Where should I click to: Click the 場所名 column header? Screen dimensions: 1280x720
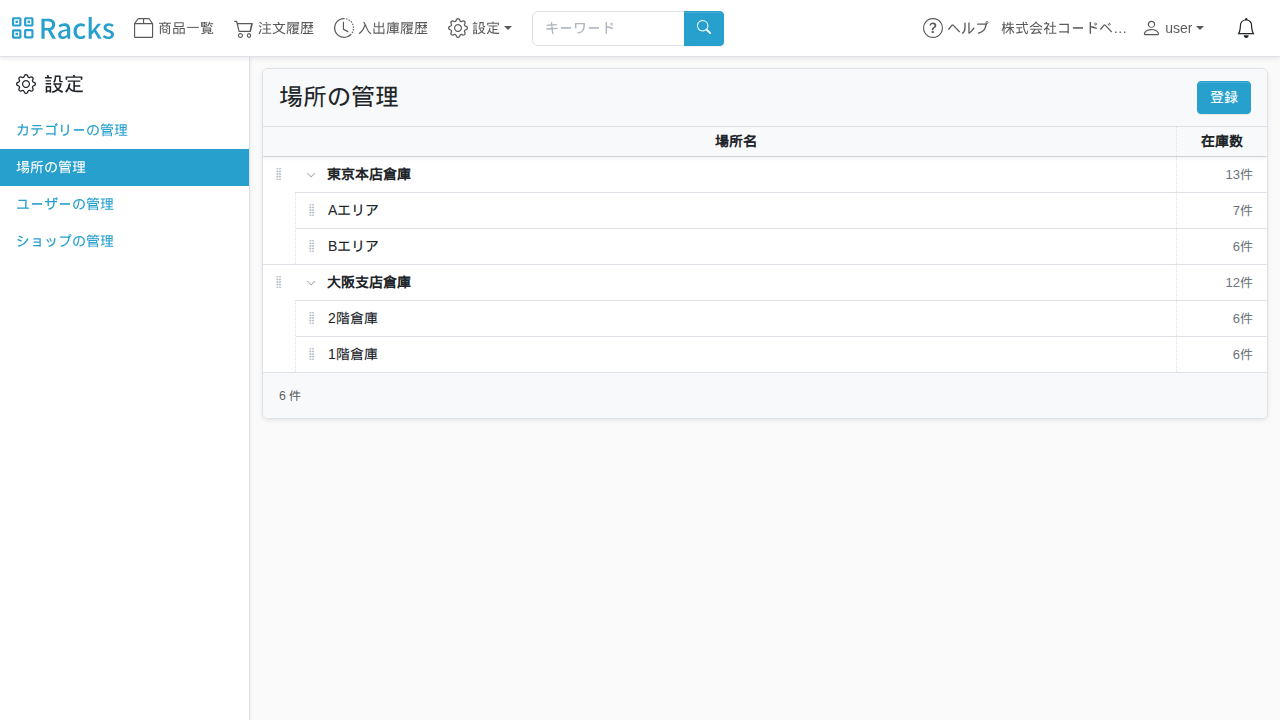click(736, 142)
